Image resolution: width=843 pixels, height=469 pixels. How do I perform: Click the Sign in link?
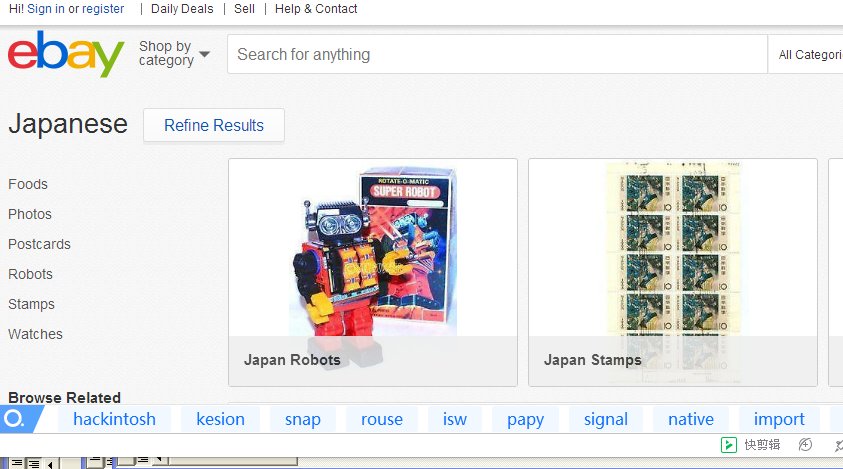[x=46, y=9]
